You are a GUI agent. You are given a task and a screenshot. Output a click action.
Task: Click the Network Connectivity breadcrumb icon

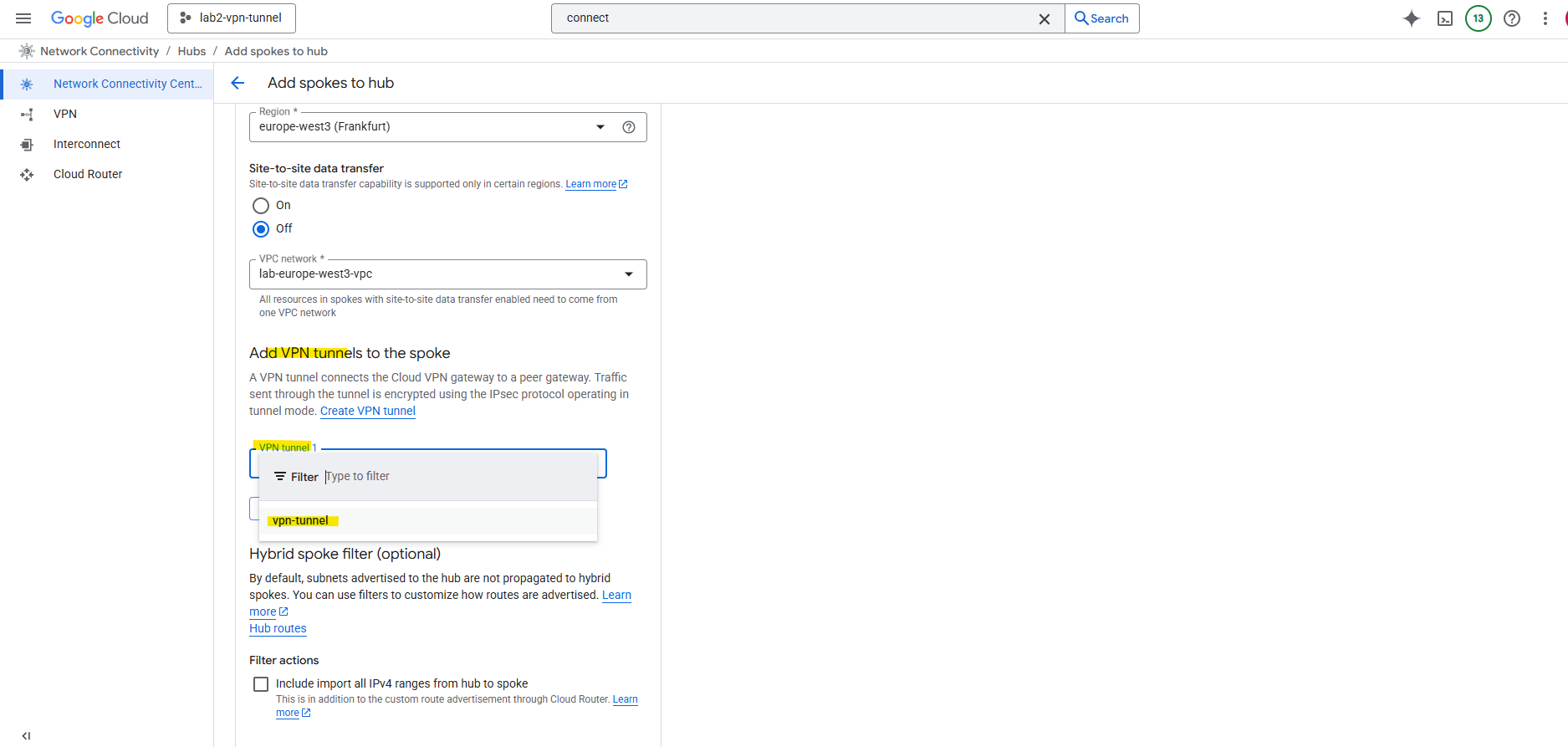pos(27,51)
